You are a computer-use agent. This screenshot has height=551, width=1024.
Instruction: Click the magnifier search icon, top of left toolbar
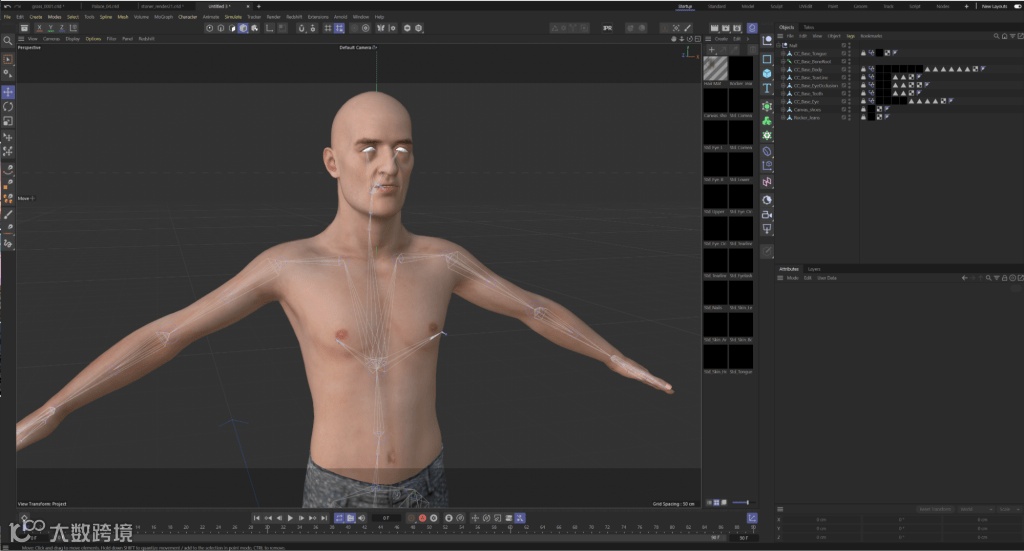click(x=8, y=40)
